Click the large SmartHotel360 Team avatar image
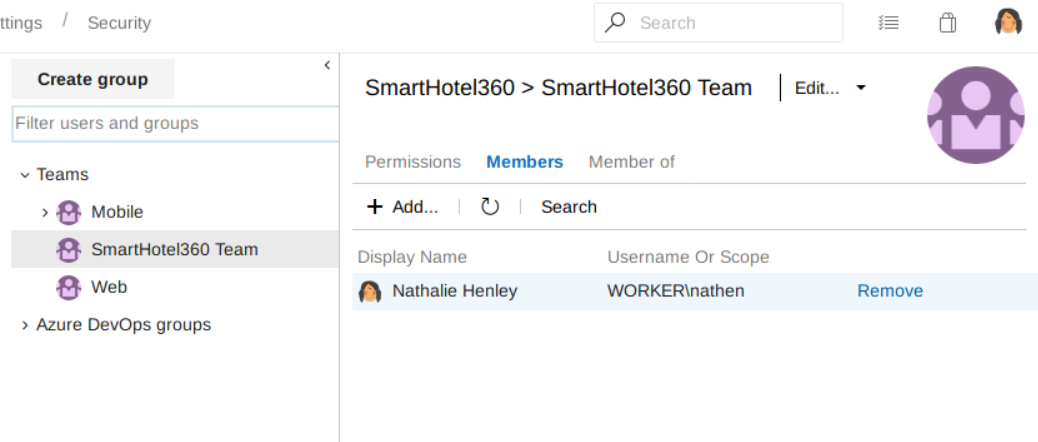 coord(975,115)
